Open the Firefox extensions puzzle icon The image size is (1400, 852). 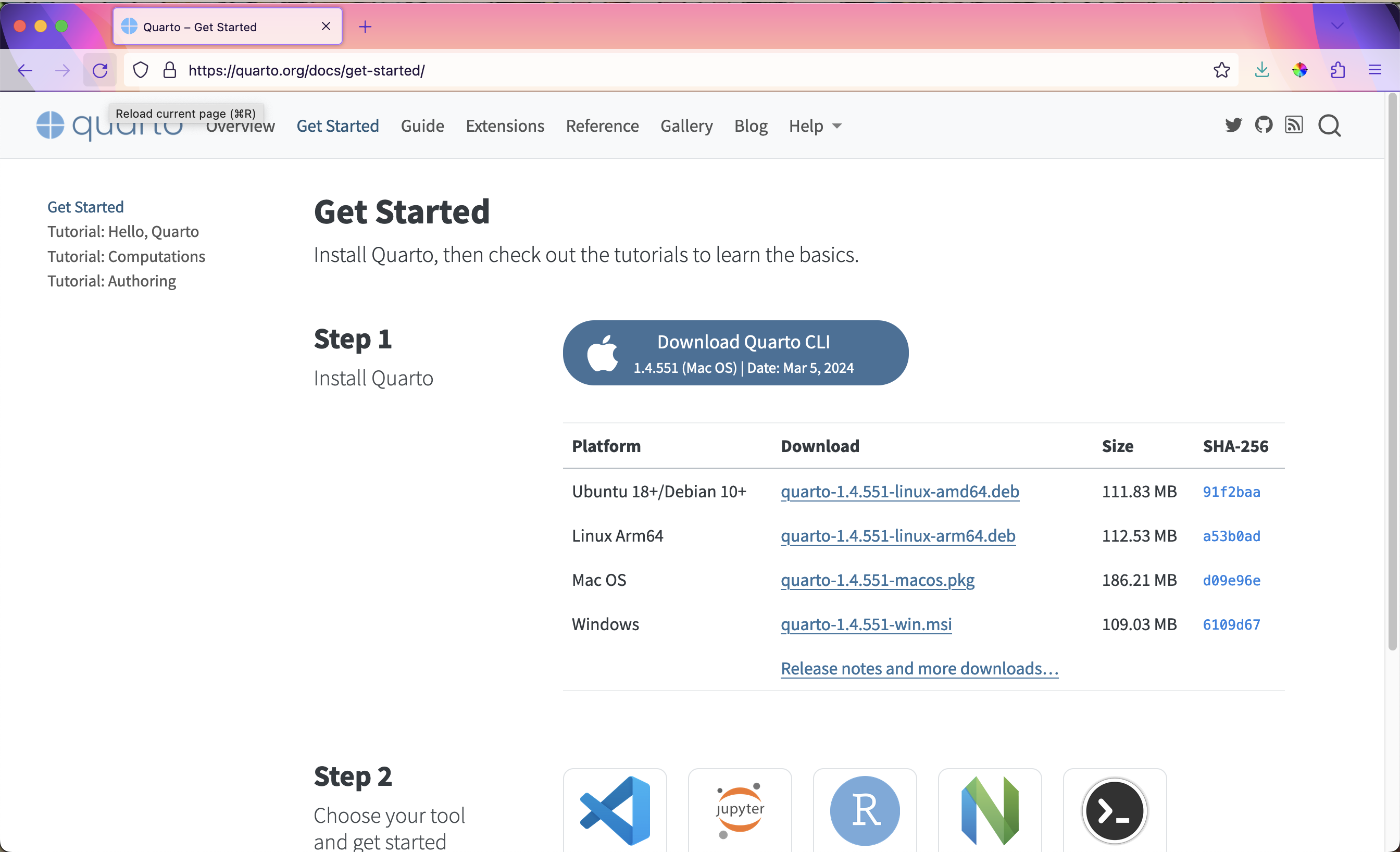point(1337,70)
